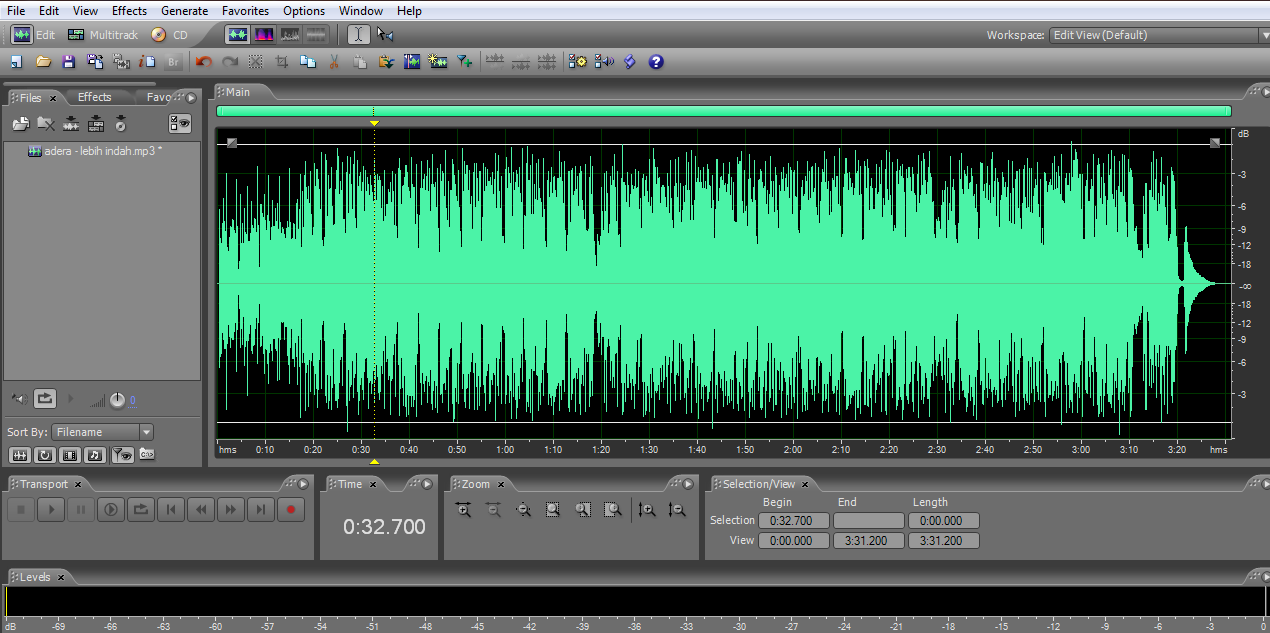The height and width of the screenshot is (633, 1270).
Task: Enable Spectral View display toggle
Action: 264,33
